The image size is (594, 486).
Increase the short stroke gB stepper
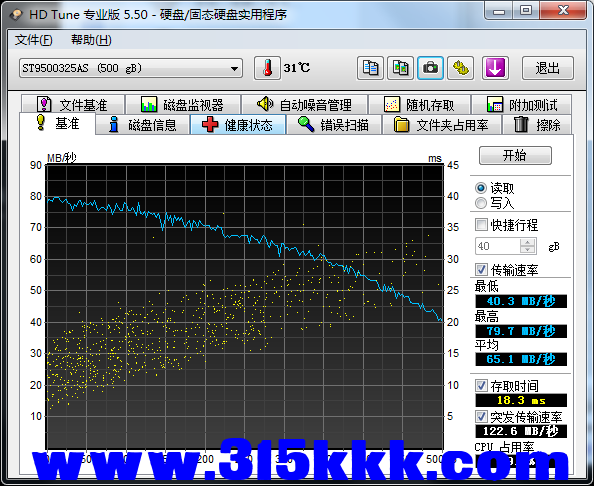527,242
